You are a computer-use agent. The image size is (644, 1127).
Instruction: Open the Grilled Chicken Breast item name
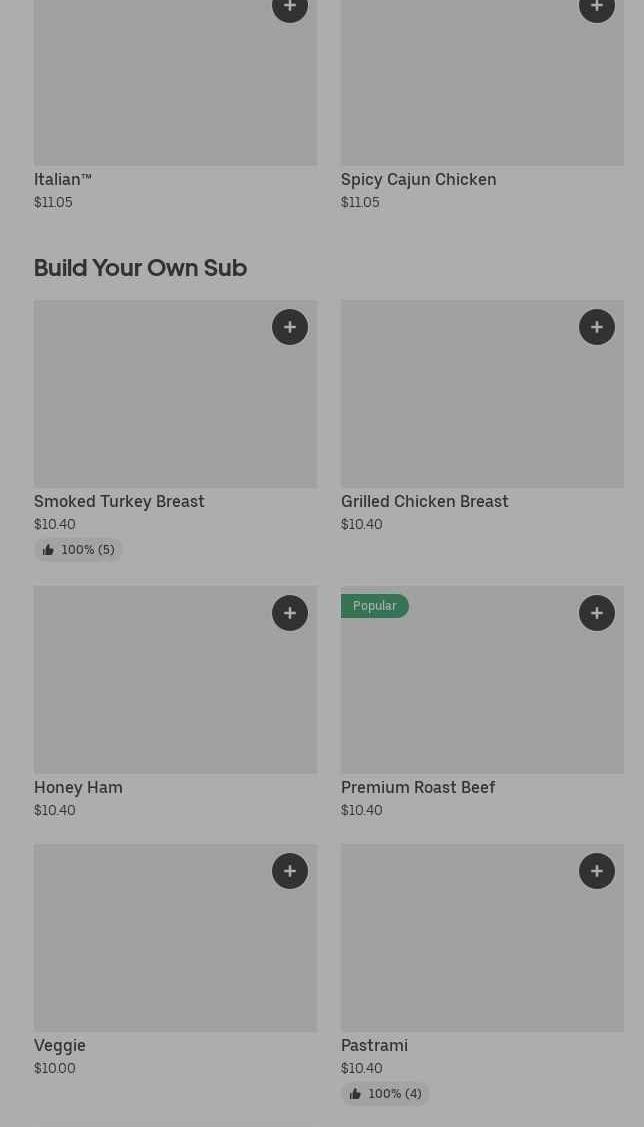click(424, 501)
